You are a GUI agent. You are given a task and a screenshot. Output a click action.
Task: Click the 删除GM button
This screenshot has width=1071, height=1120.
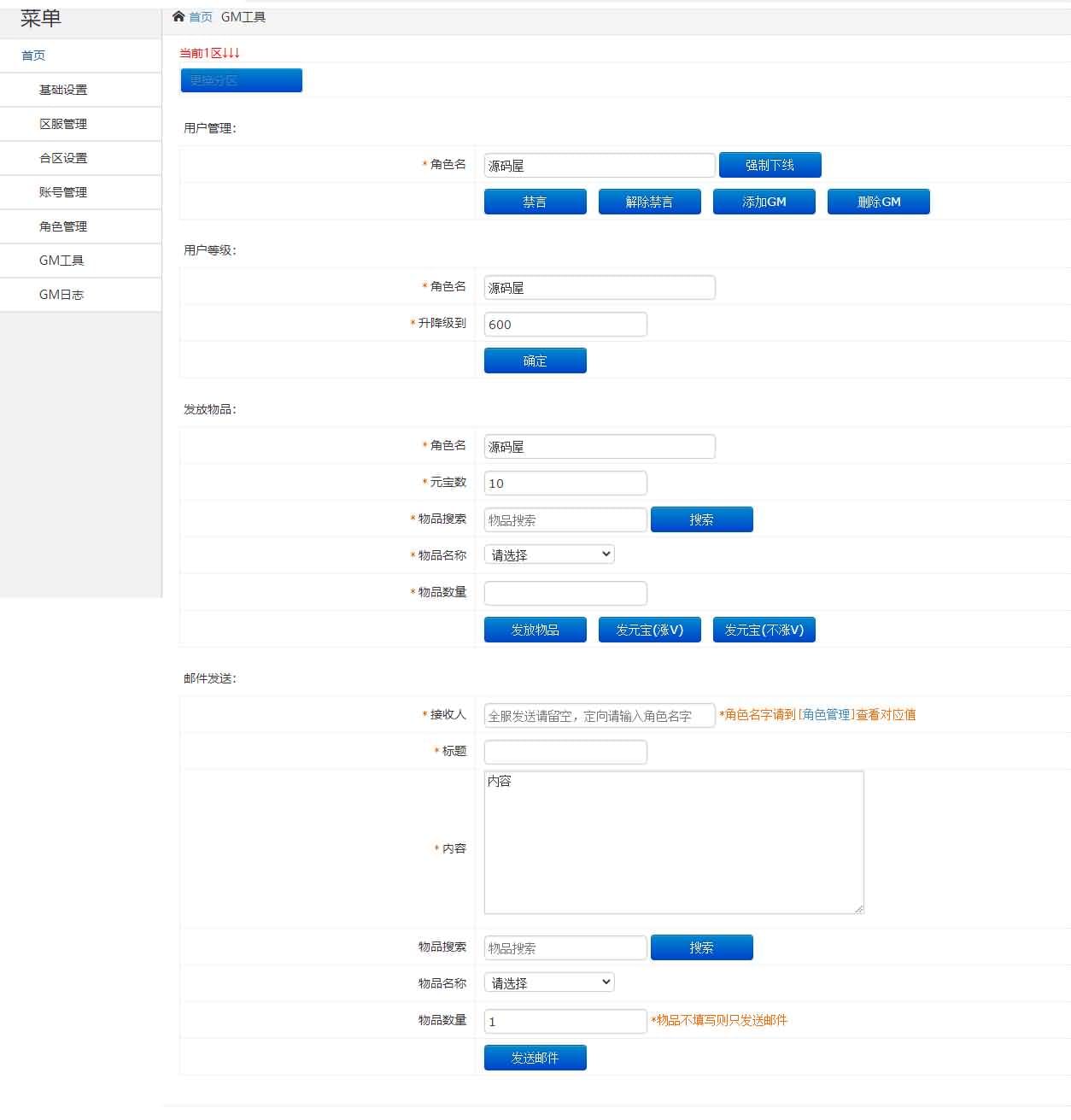878,201
